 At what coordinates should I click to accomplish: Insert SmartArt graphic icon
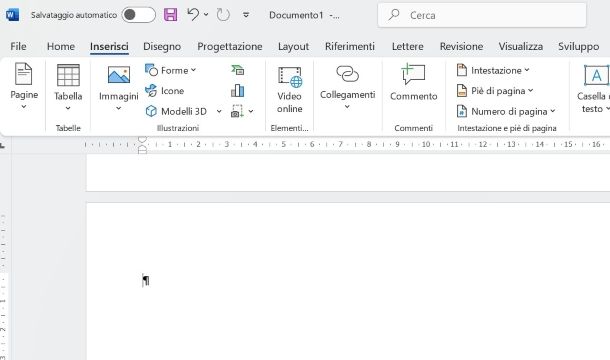(x=238, y=70)
